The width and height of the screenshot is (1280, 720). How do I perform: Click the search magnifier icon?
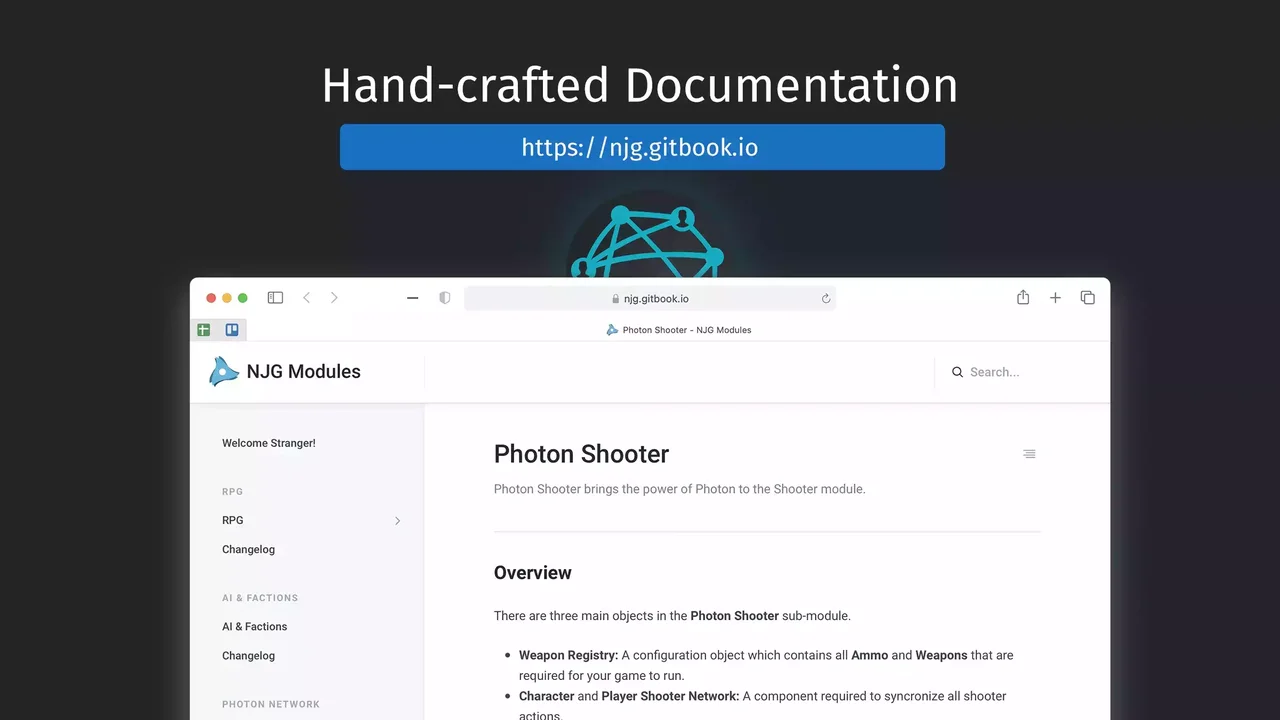click(x=958, y=372)
